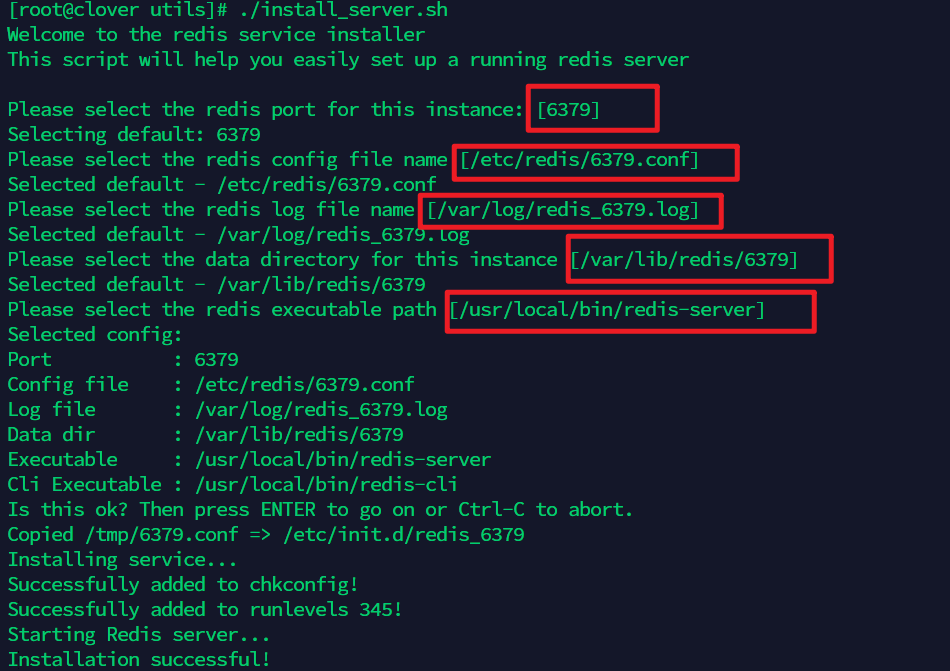Click the 'Selecting default: 6379' line

click(134, 134)
